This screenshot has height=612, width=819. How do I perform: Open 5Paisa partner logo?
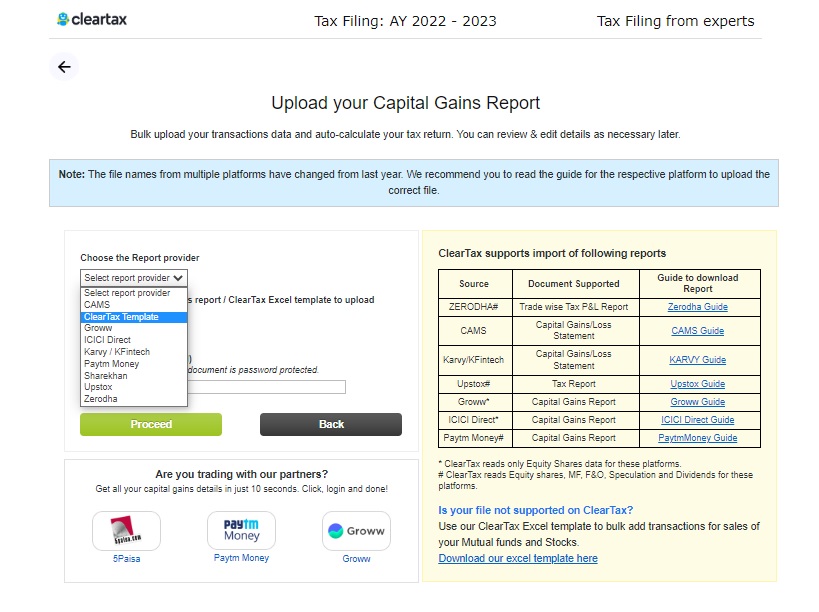pyautogui.click(x=126, y=531)
